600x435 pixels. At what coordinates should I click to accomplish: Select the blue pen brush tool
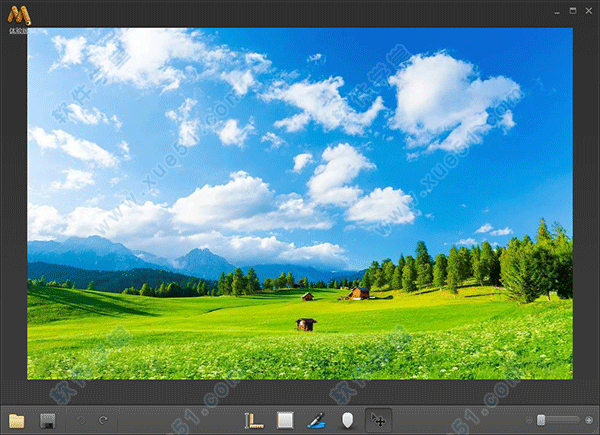pos(316,420)
